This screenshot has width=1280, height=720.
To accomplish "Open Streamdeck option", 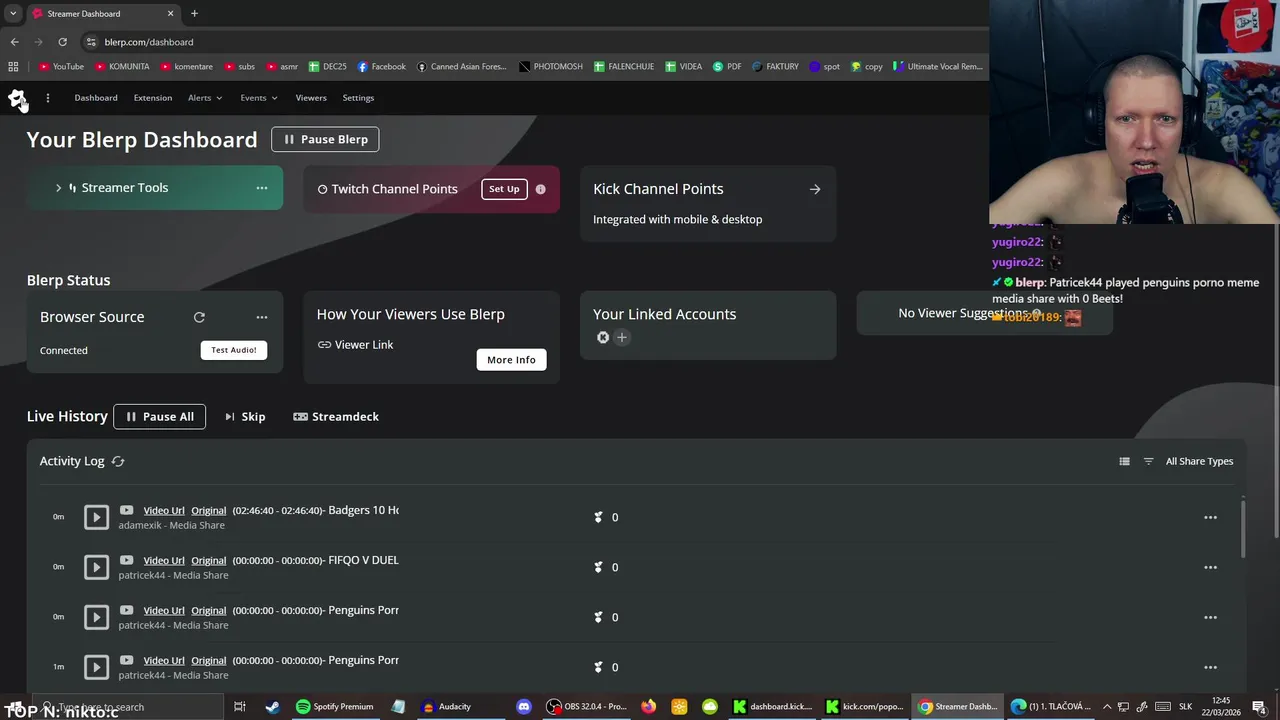I will tap(336, 417).
